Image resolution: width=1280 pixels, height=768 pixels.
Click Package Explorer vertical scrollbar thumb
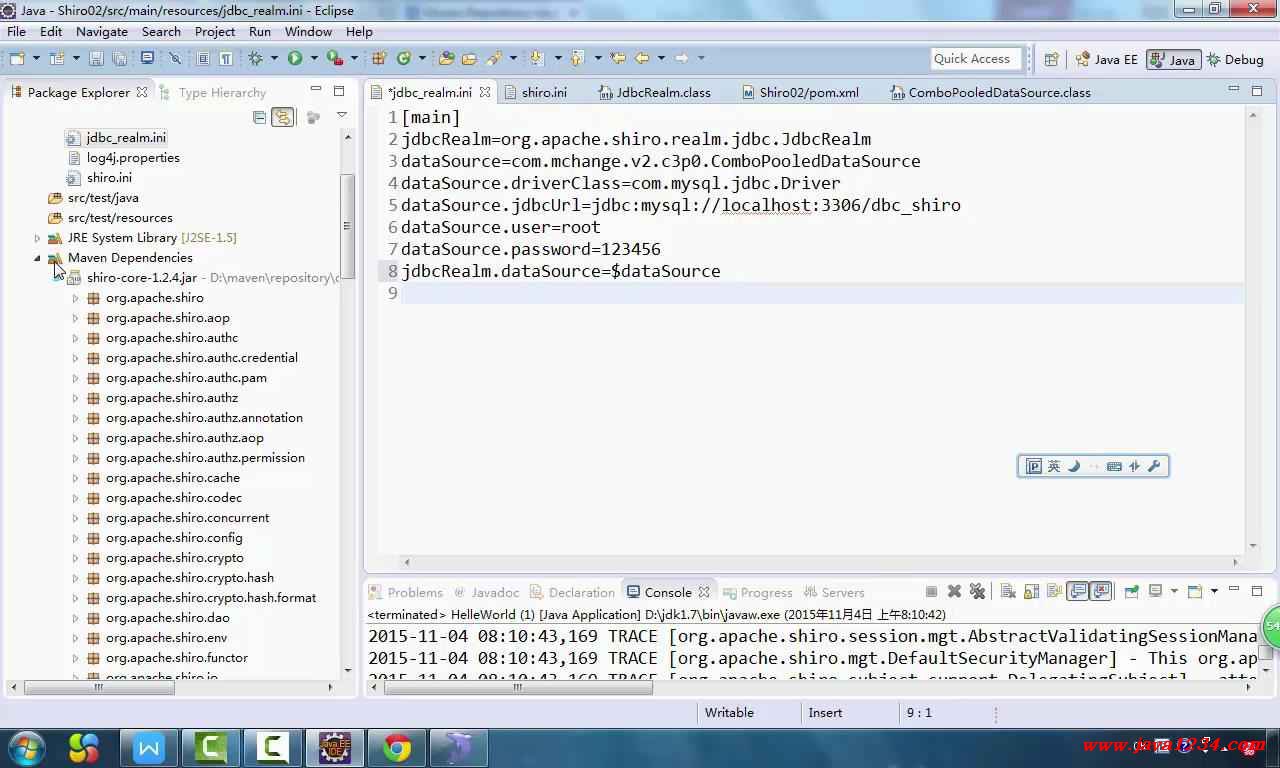[x=347, y=225]
